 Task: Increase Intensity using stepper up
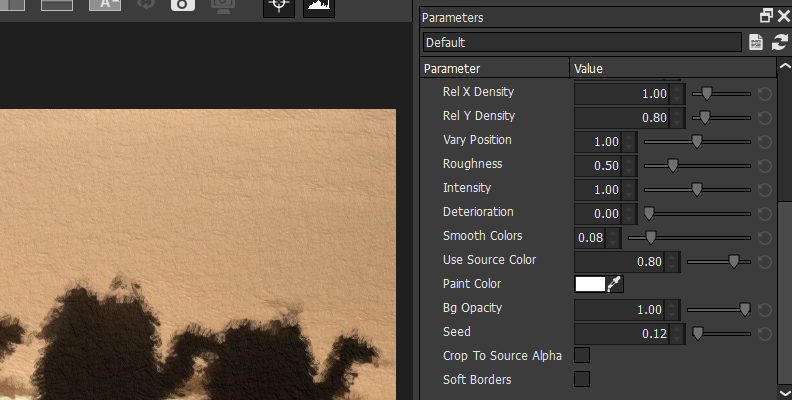[x=629, y=185]
